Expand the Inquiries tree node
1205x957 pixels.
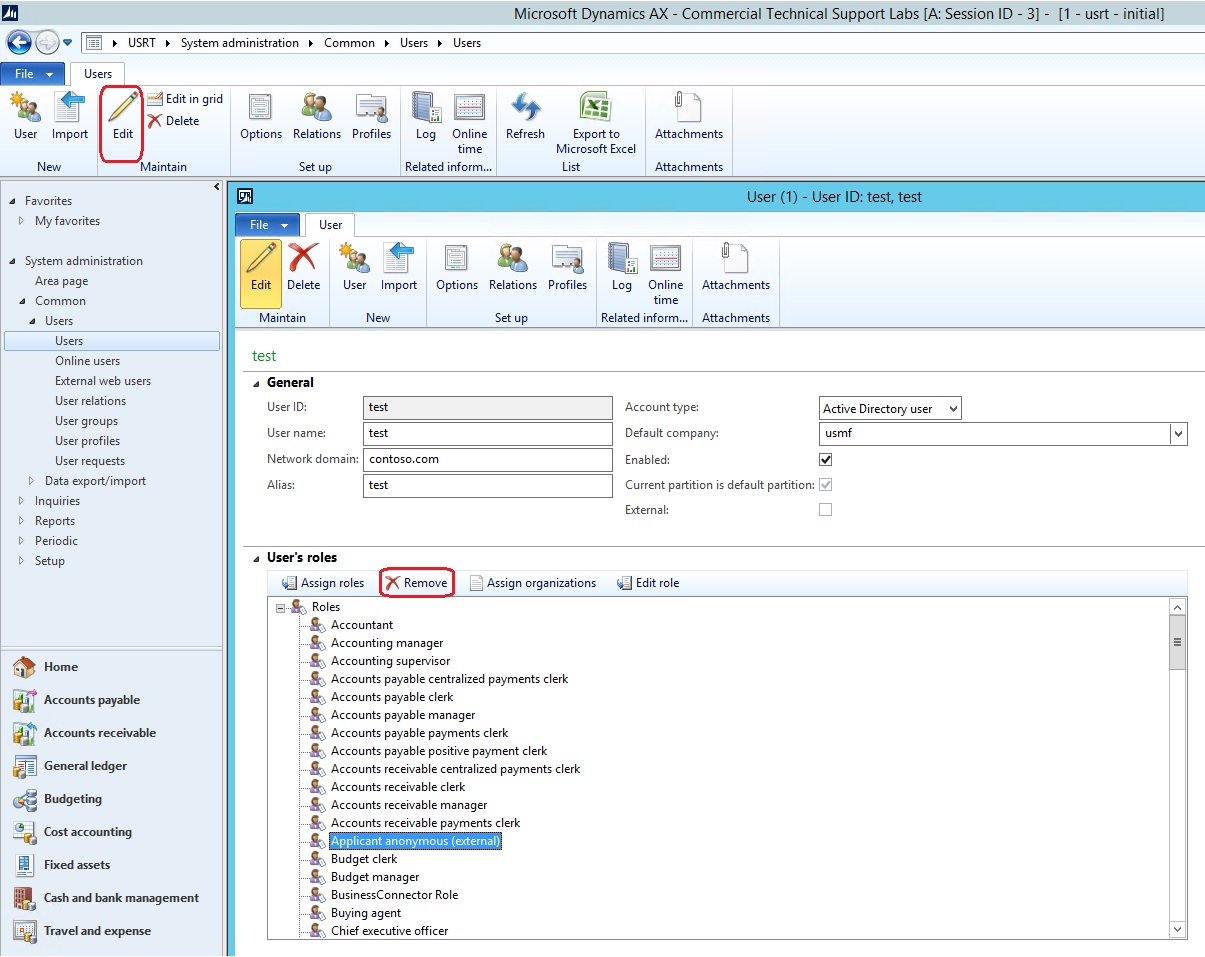pos(22,501)
